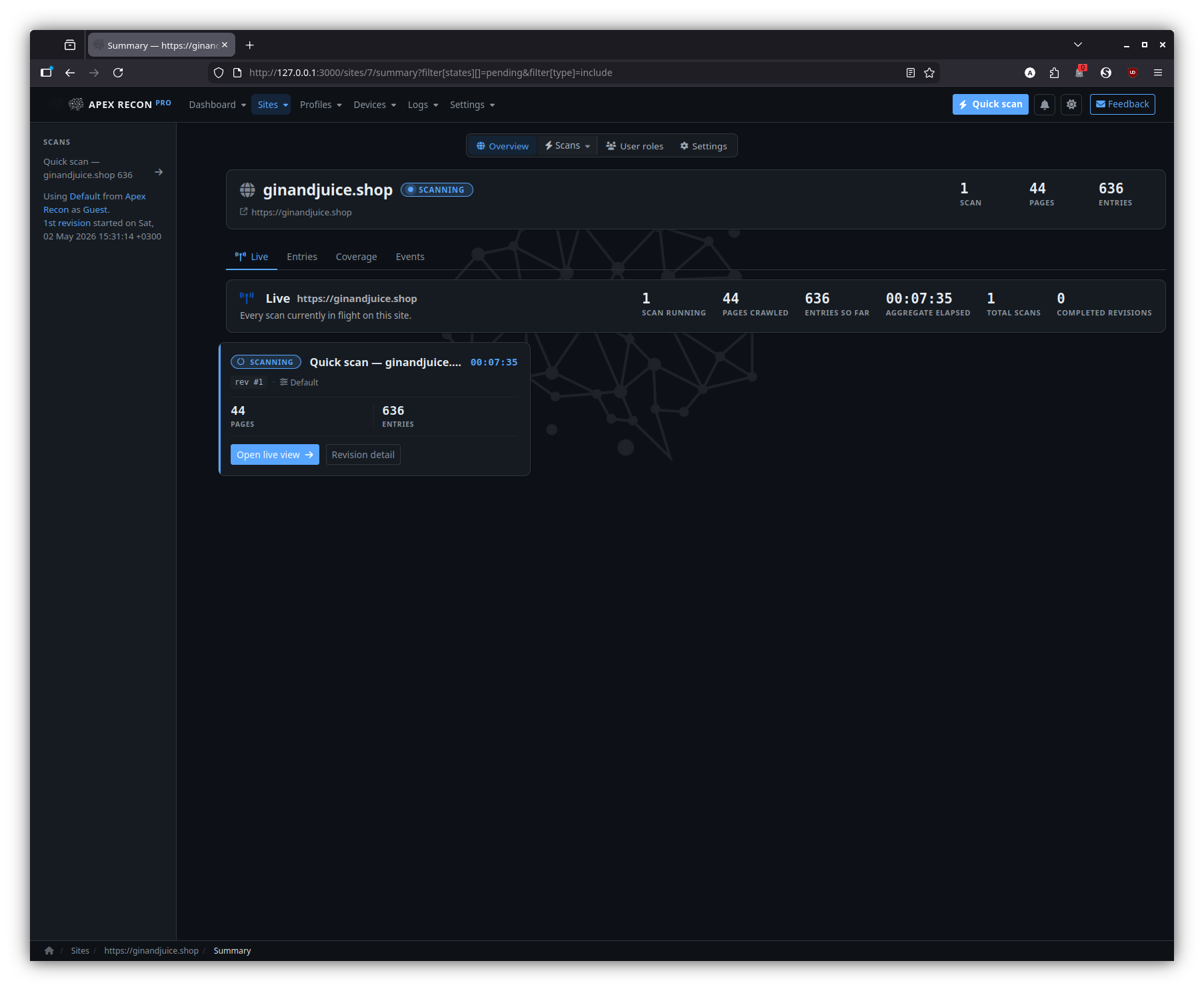Expand the Devices dropdown menu
Viewport: 1204px width, 991px height.
pyautogui.click(x=375, y=105)
